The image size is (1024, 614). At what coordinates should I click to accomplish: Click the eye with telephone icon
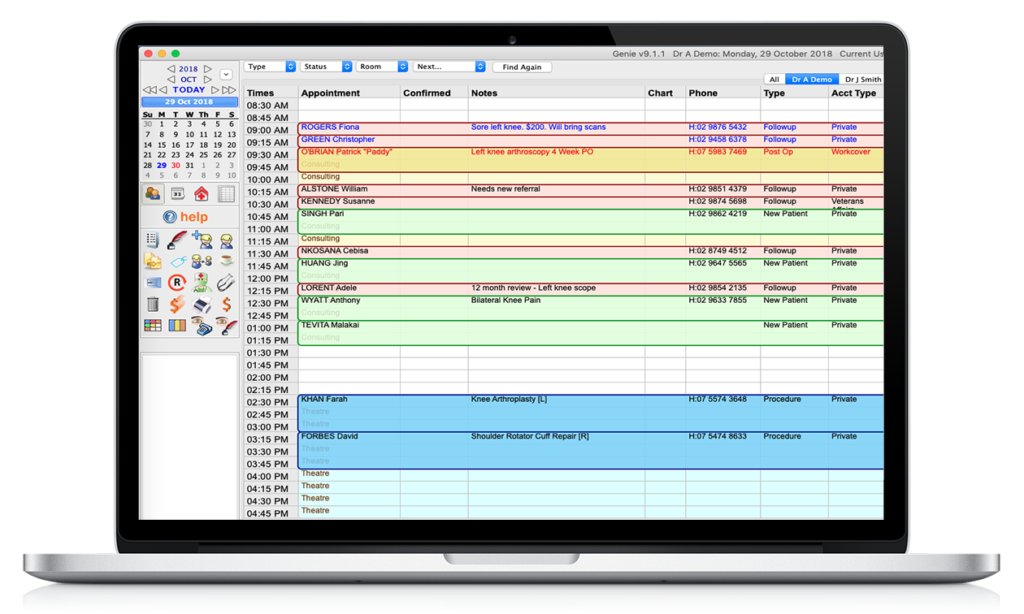(x=202, y=325)
